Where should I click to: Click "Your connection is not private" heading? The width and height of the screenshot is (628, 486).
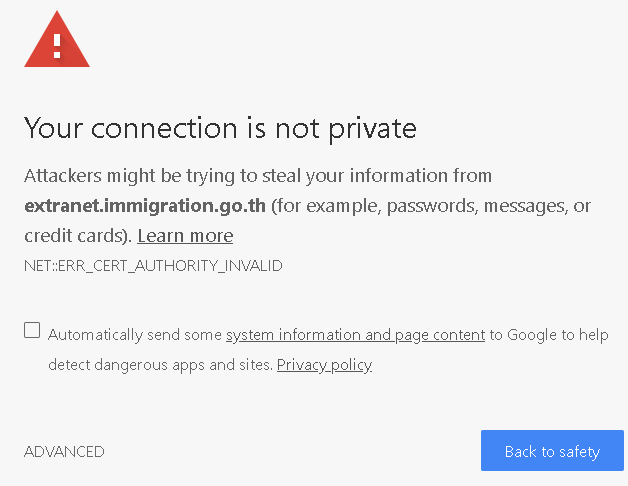tap(220, 128)
